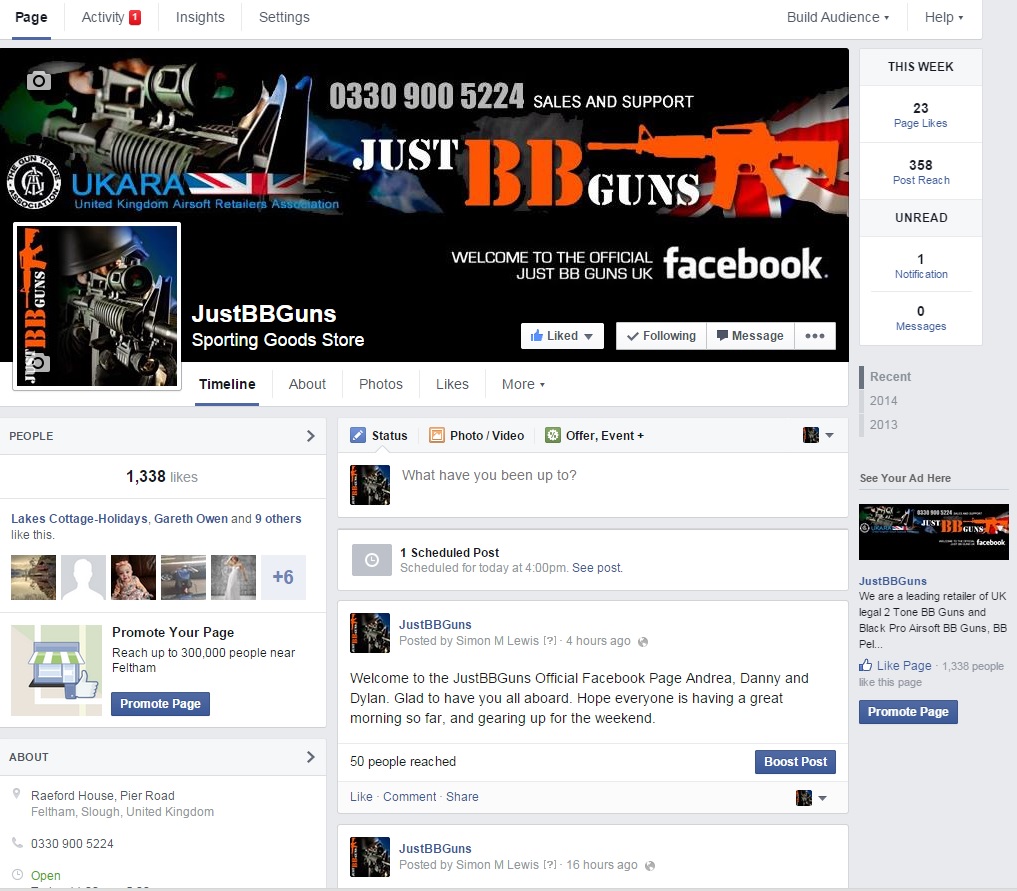This screenshot has height=891, width=1017.
Task: Open the Photos tab
Action: point(380,384)
